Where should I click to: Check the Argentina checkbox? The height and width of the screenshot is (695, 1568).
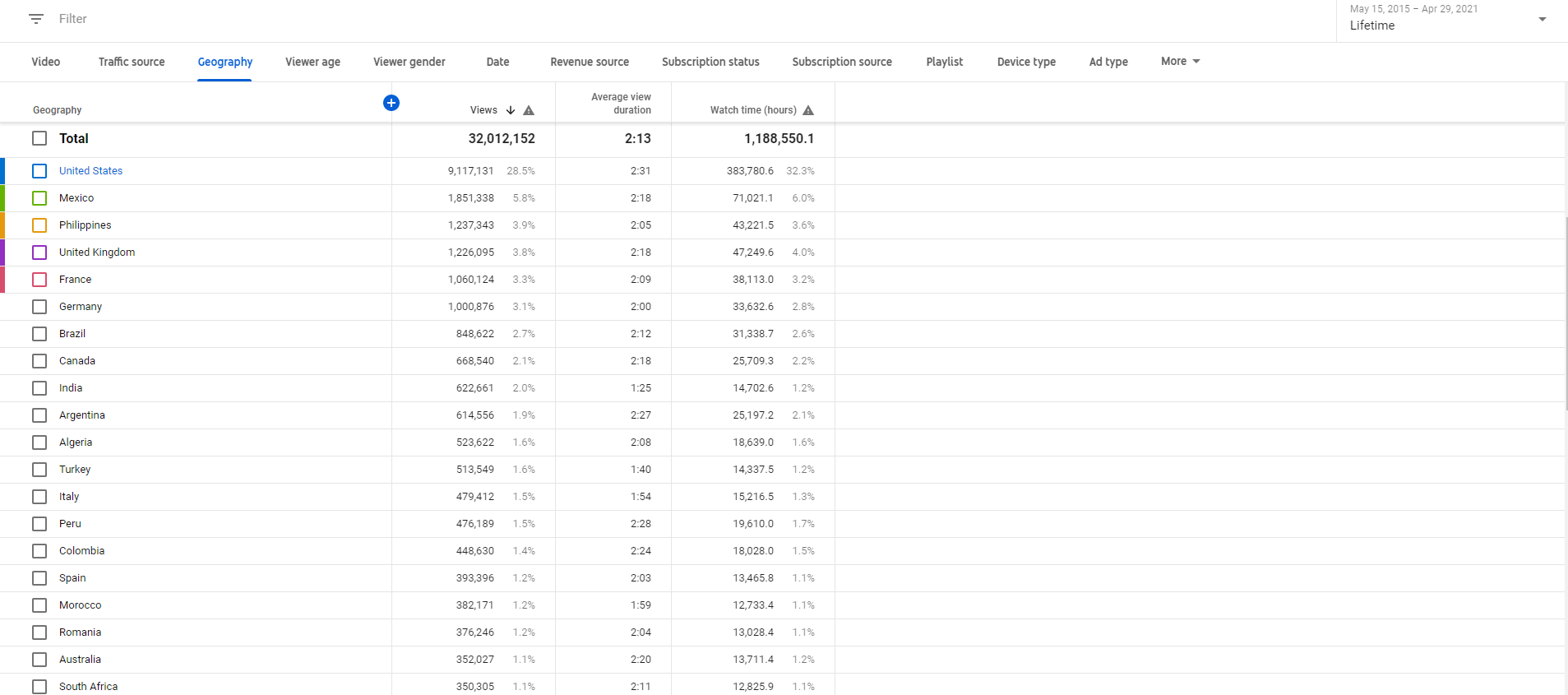(39, 415)
